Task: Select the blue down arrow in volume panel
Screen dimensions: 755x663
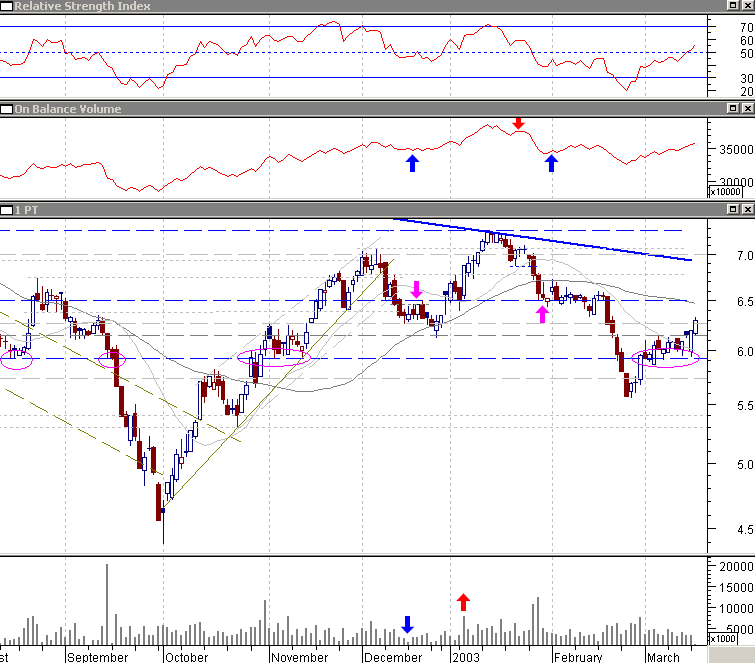Action: coord(407,624)
